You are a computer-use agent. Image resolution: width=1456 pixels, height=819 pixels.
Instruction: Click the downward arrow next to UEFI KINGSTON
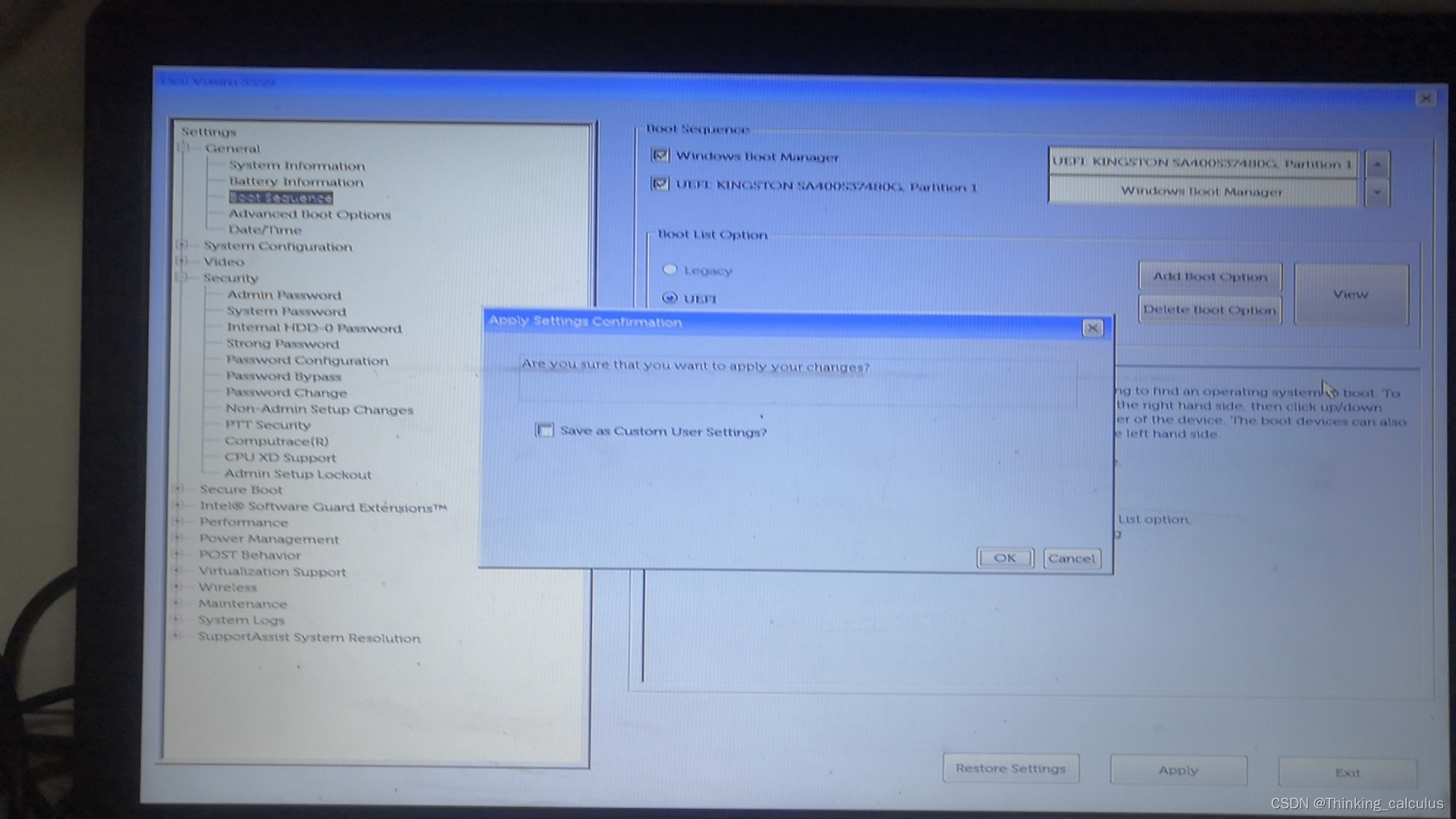[1378, 190]
